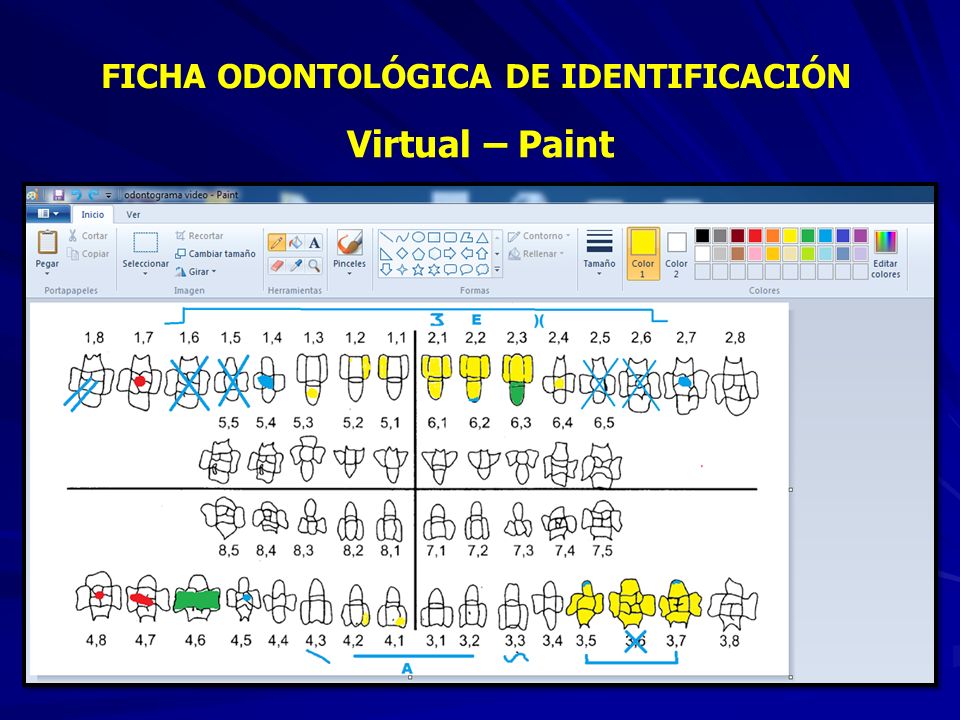
Task: Expand the Pegar dropdown arrow
Action: click(x=47, y=274)
